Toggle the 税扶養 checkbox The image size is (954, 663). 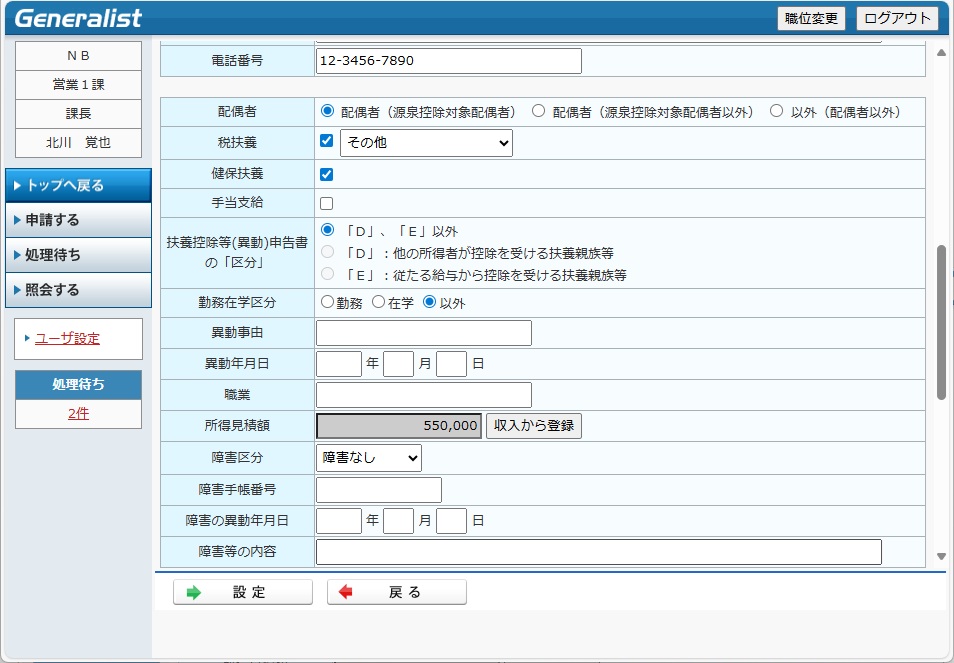tap(326, 141)
